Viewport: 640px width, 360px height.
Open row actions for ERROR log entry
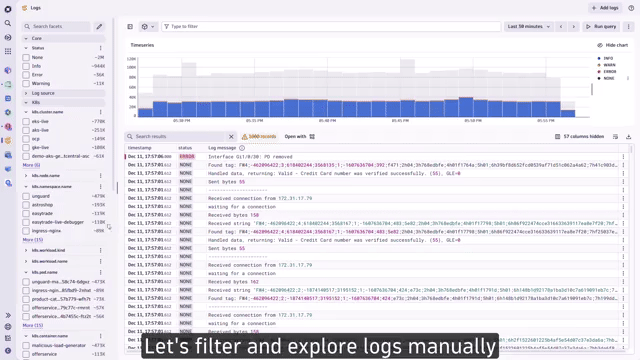coord(623,157)
